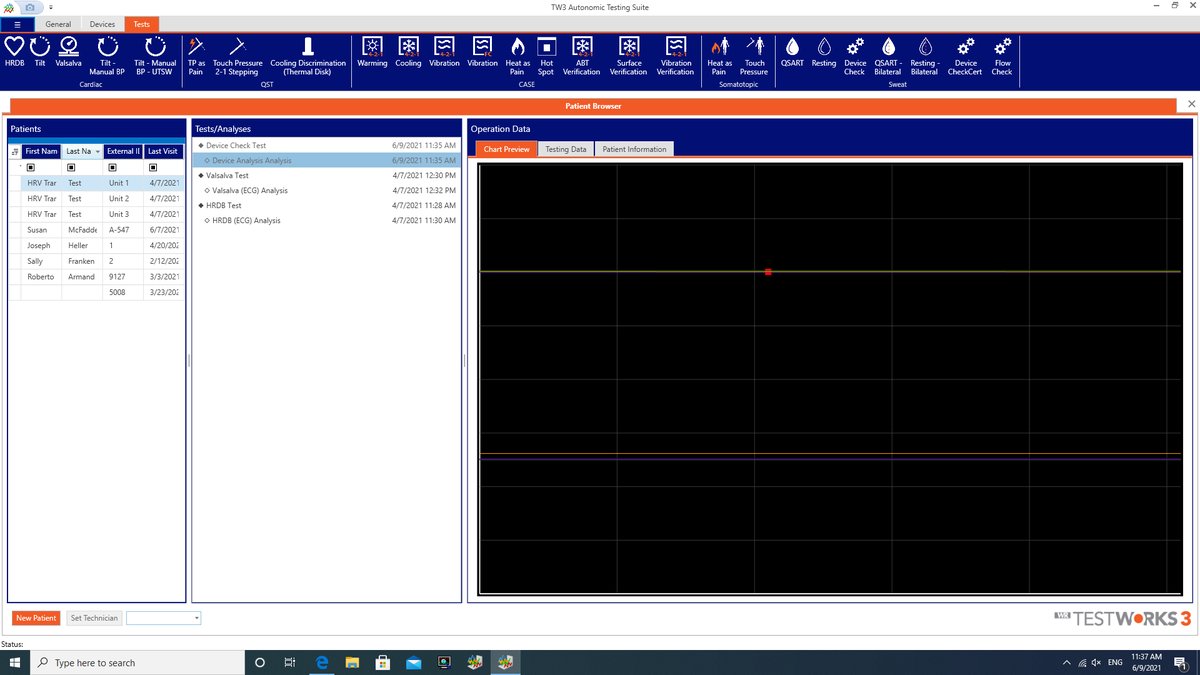
Task: Start the QSART sweat test
Action: tap(792, 53)
